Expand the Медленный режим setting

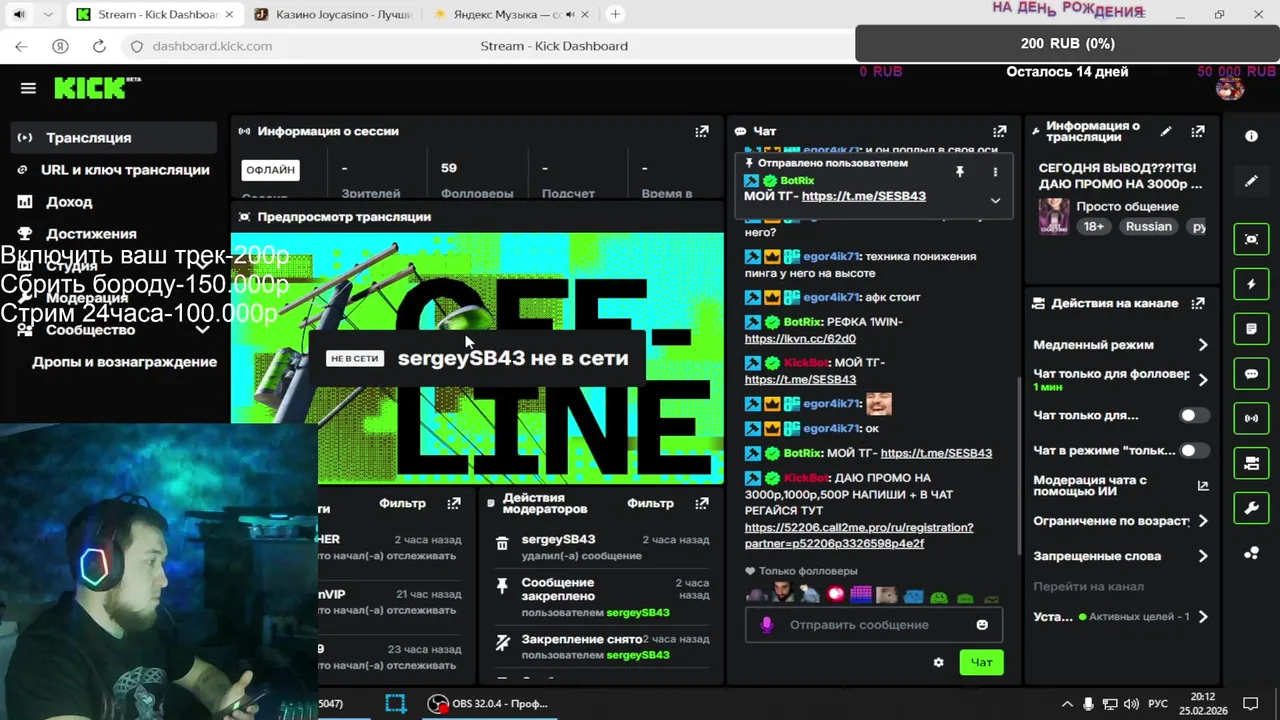point(1203,345)
